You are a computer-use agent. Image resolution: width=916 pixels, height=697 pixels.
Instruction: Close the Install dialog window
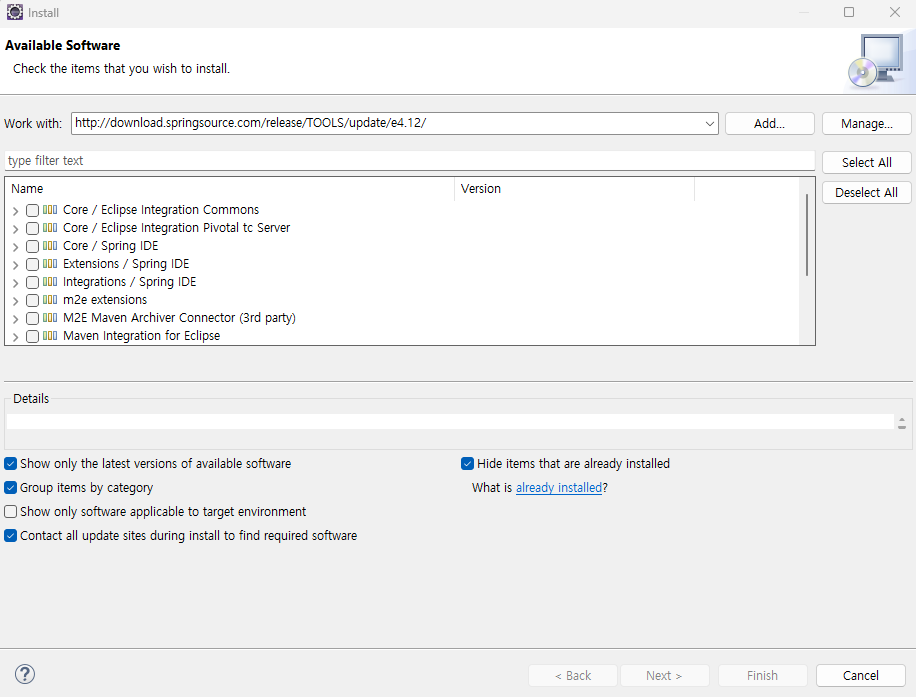(x=894, y=12)
